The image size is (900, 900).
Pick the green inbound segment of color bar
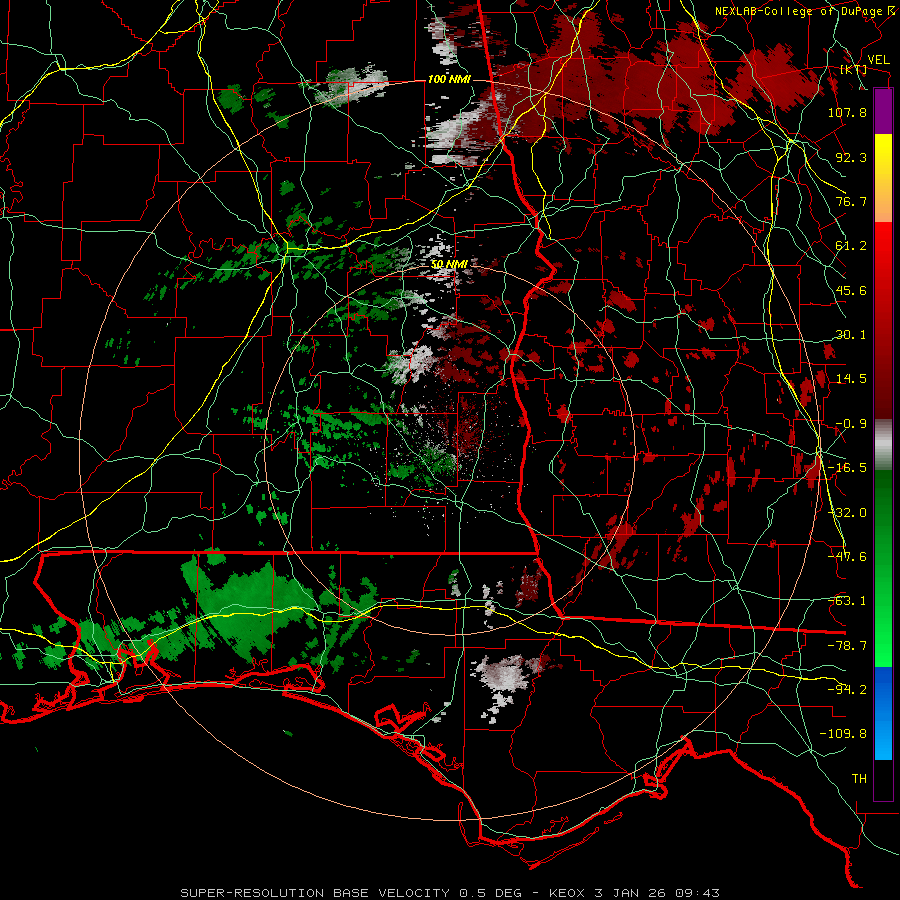pos(883,568)
